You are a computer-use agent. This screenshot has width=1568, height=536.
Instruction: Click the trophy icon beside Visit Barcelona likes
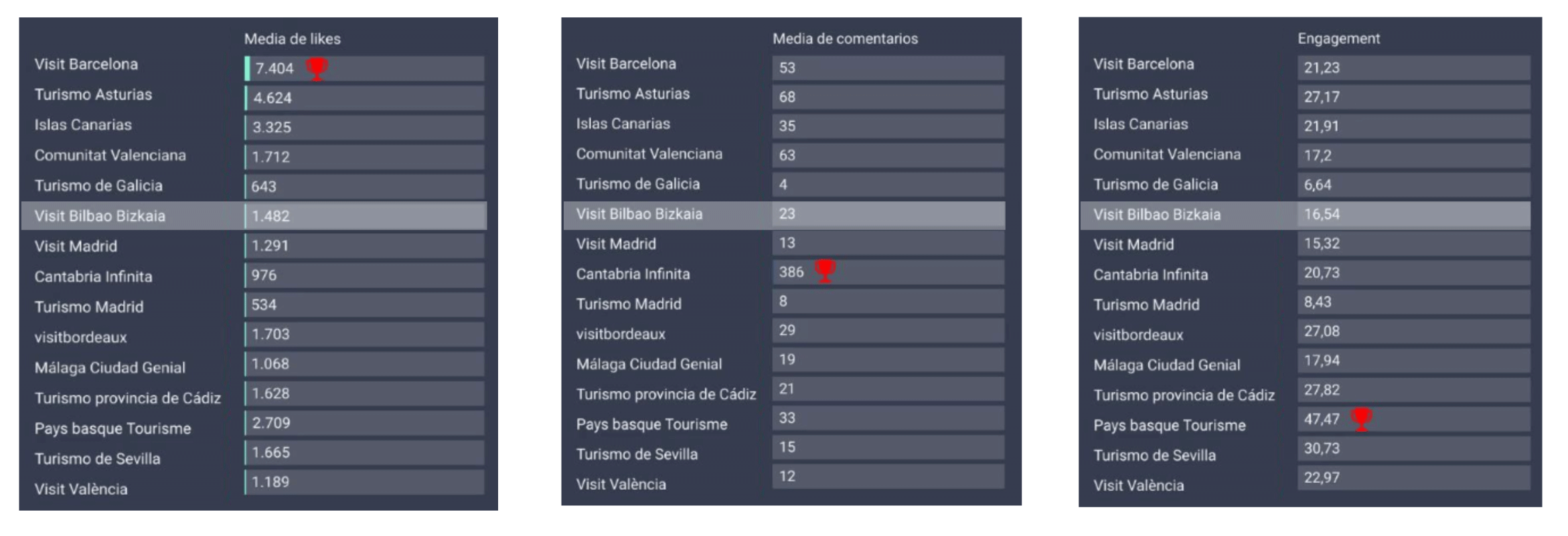(x=317, y=68)
